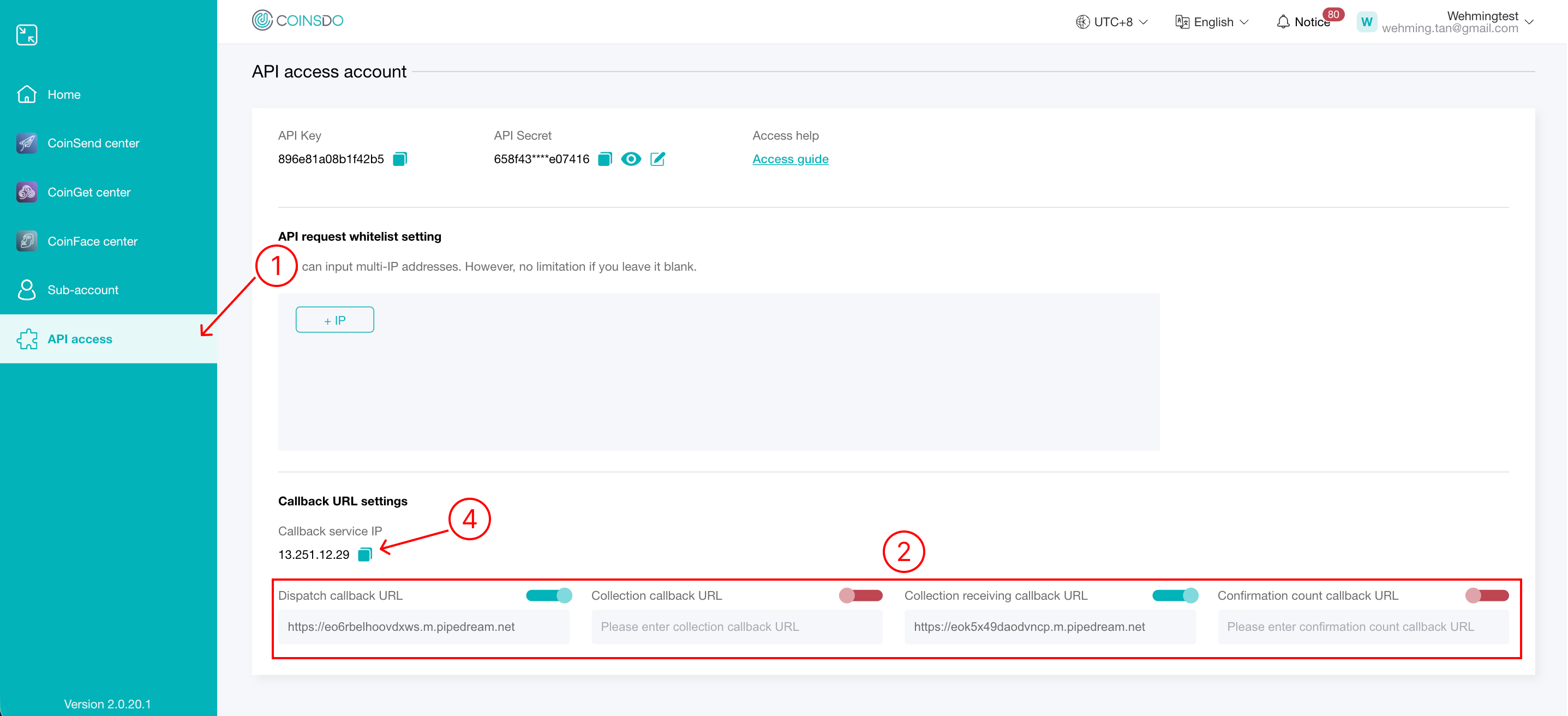Copy the callback service IP address
This screenshot has width=1568, height=716.
click(x=364, y=554)
